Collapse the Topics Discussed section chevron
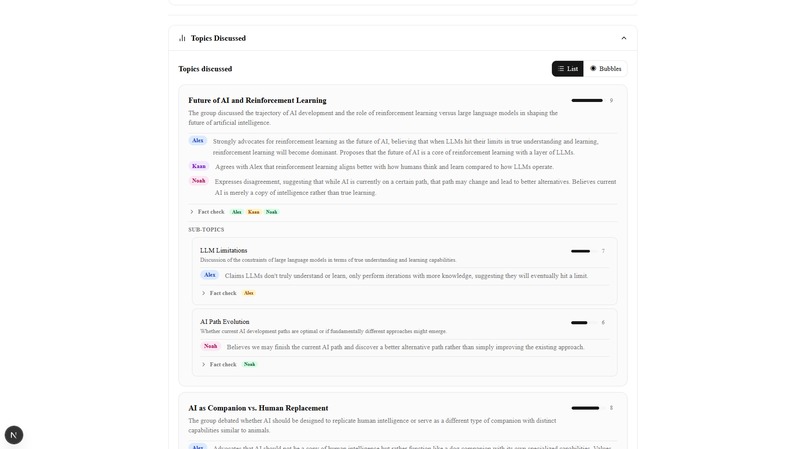This screenshot has width=806, height=449. [x=624, y=38]
